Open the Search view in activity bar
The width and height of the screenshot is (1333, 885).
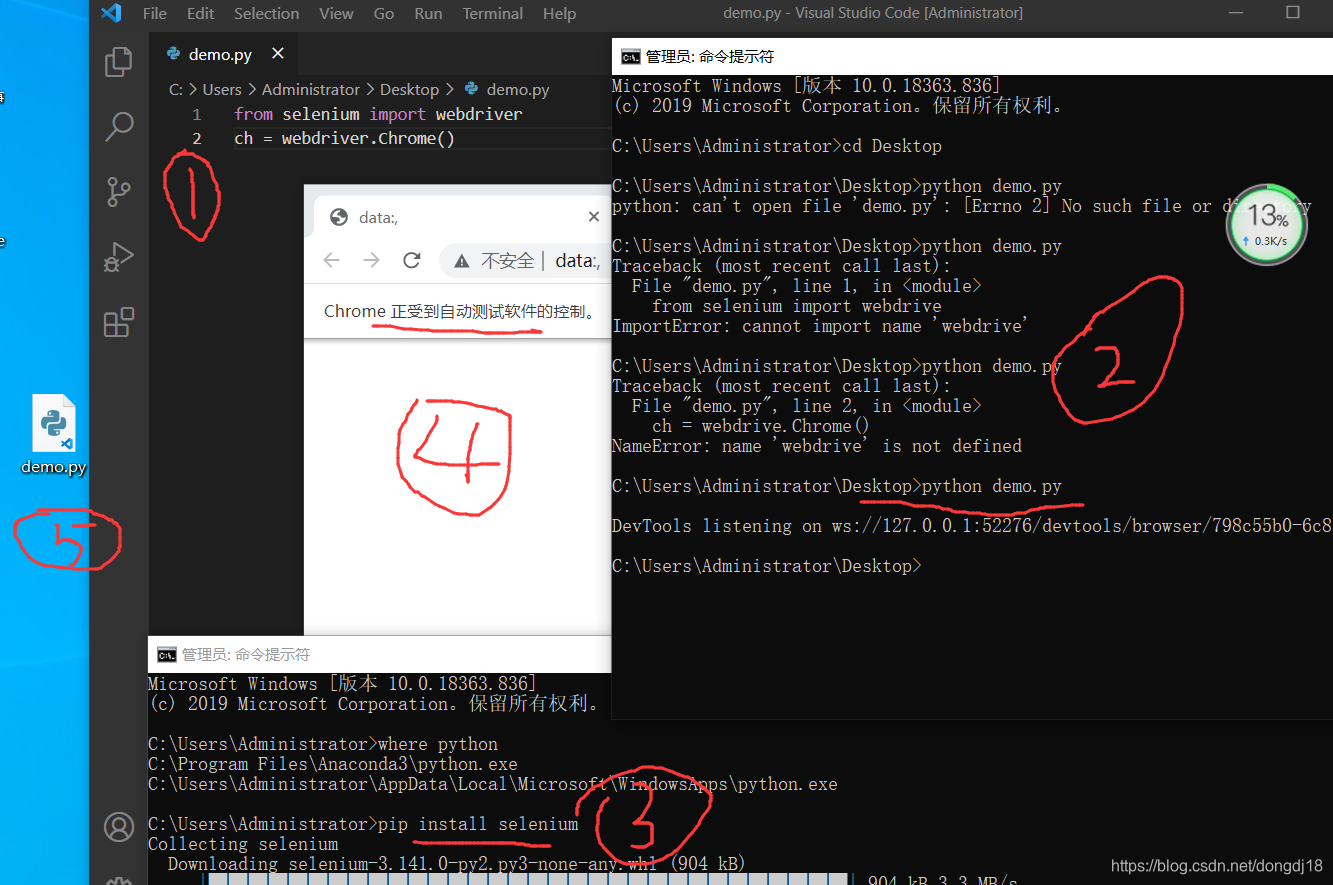(x=119, y=126)
